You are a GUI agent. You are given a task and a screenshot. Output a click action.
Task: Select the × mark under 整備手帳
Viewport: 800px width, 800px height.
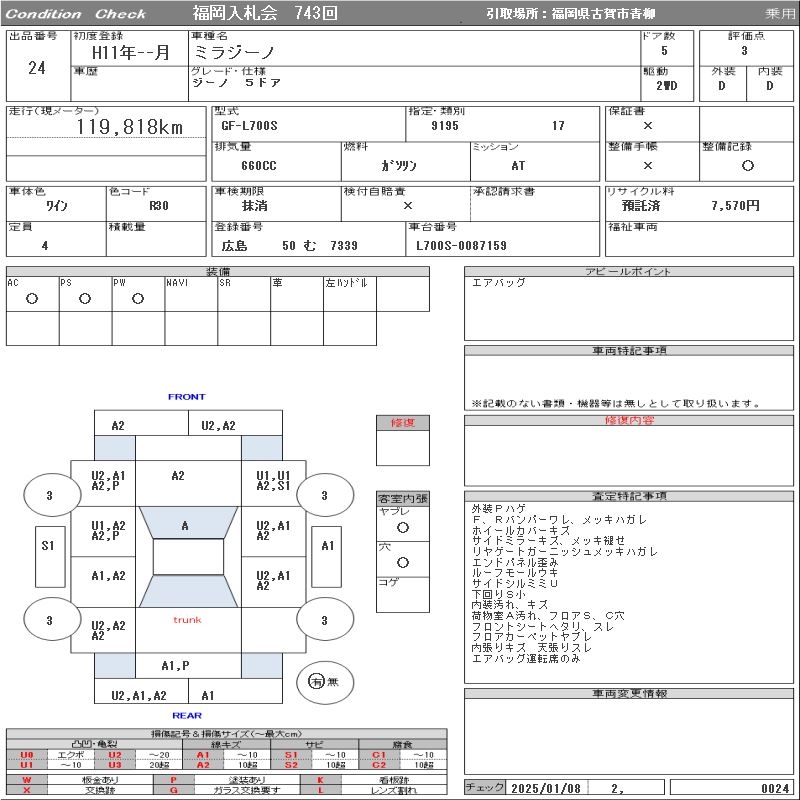coord(647,165)
